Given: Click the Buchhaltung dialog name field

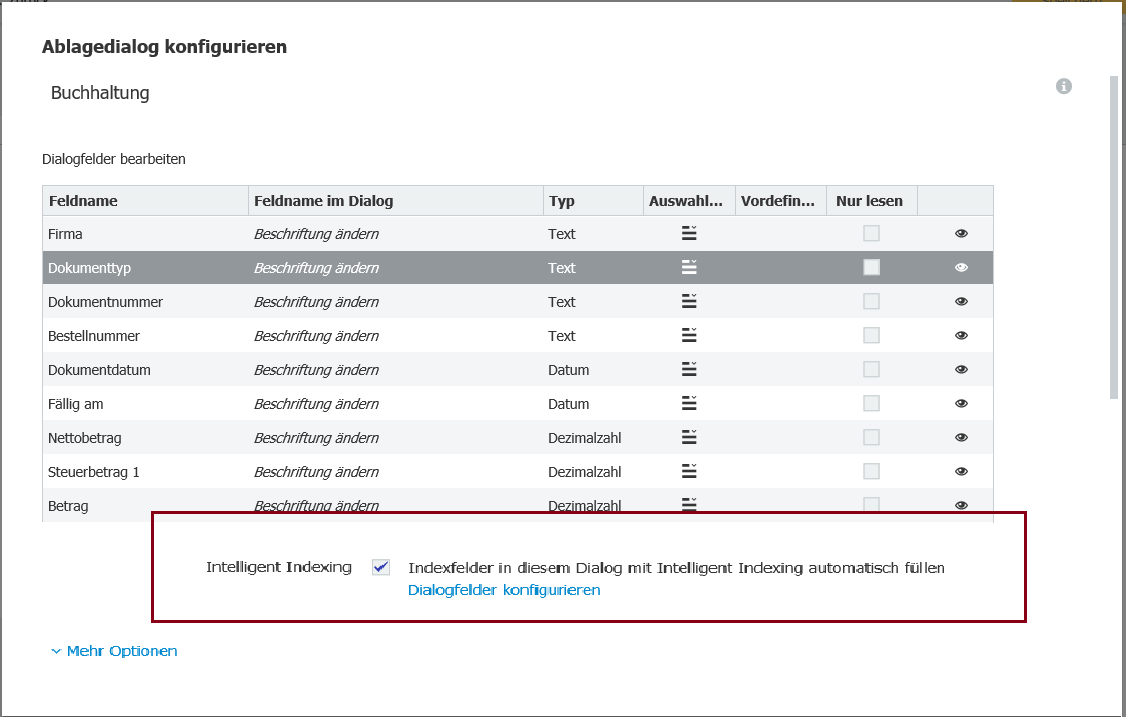Looking at the screenshot, I should point(100,92).
